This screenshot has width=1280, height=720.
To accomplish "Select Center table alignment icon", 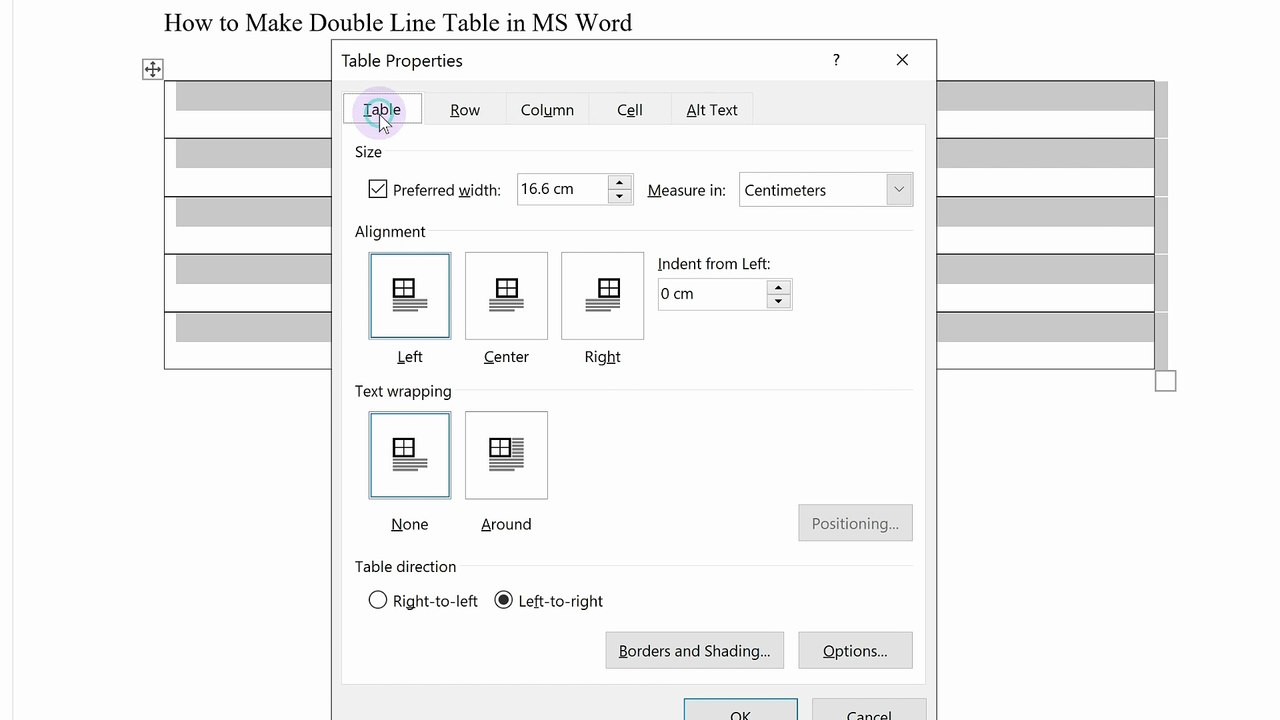I will tap(506, 296).
